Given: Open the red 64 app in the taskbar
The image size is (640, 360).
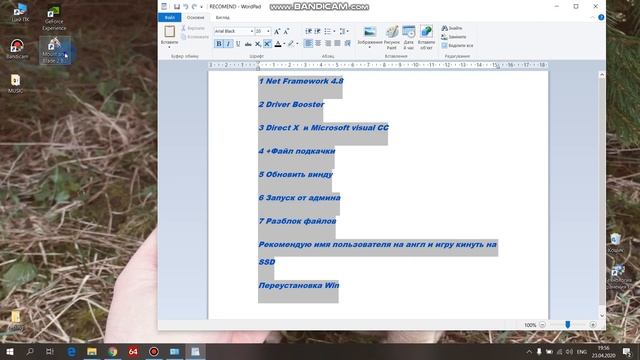Looking at the screenshot, I should point(133,351).
